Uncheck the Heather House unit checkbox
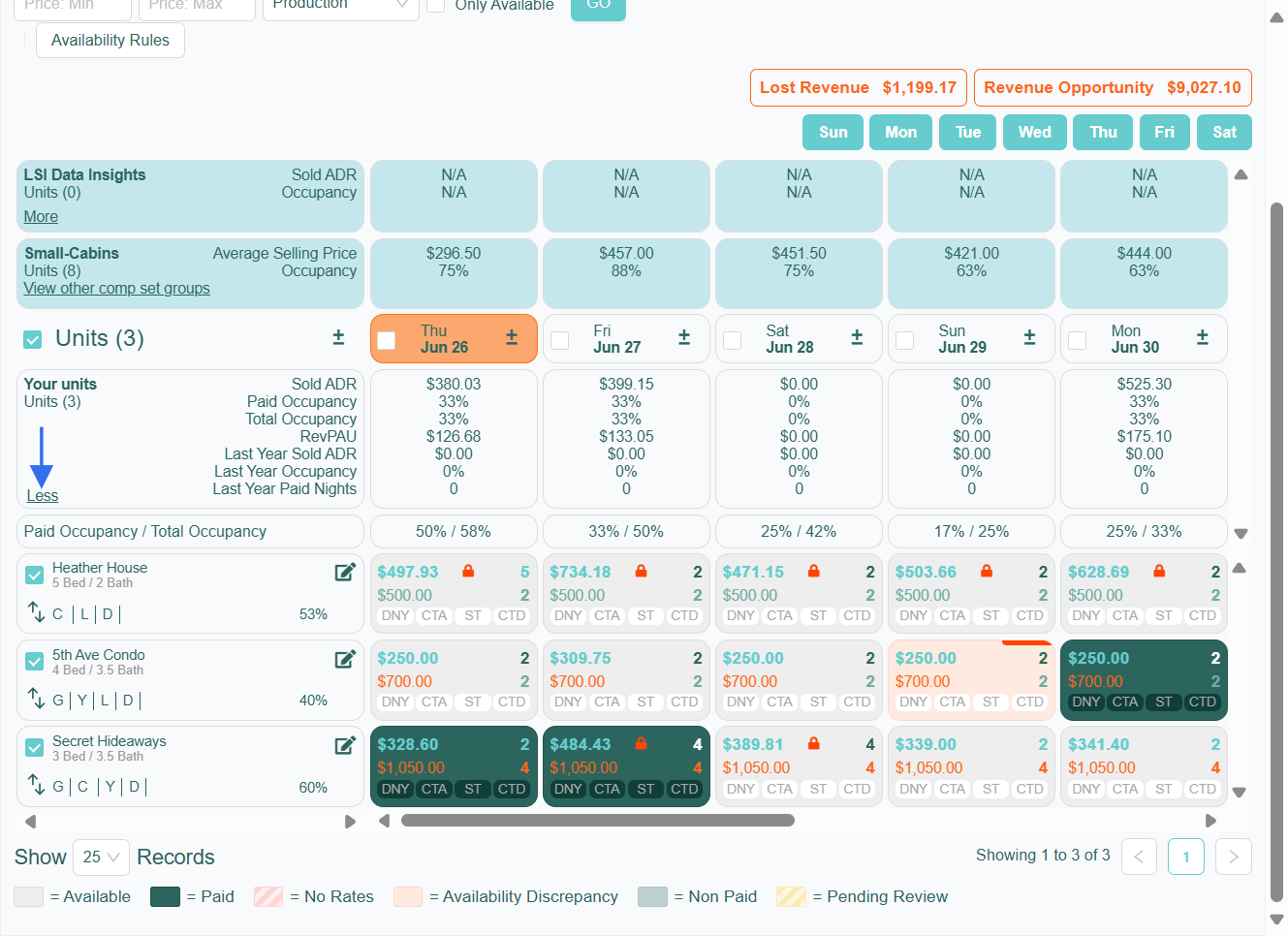Image resolution: width=1288 pixels, height=936 pixels. [35, 575]
